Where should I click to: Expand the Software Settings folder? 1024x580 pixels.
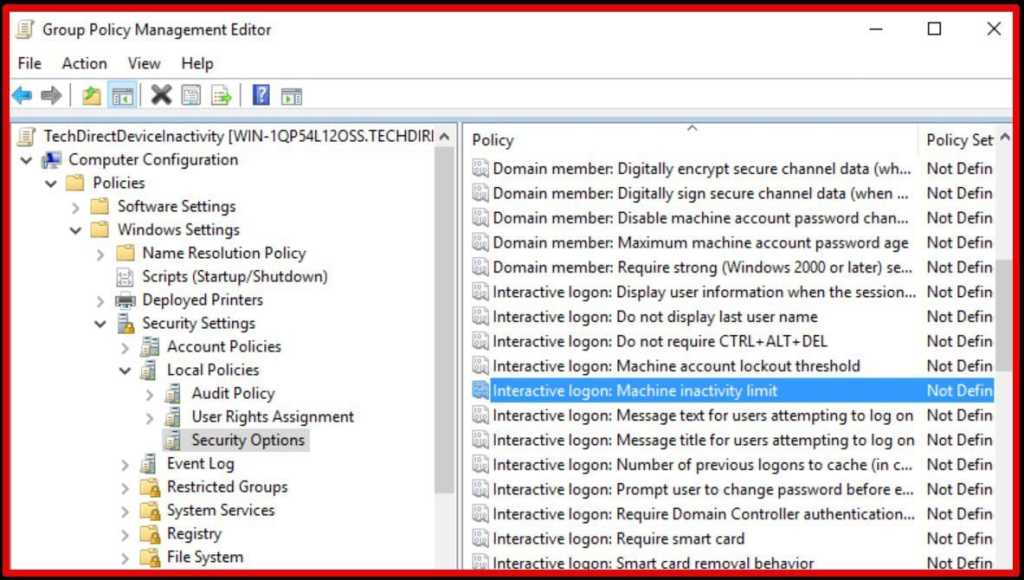coord(76,207)
